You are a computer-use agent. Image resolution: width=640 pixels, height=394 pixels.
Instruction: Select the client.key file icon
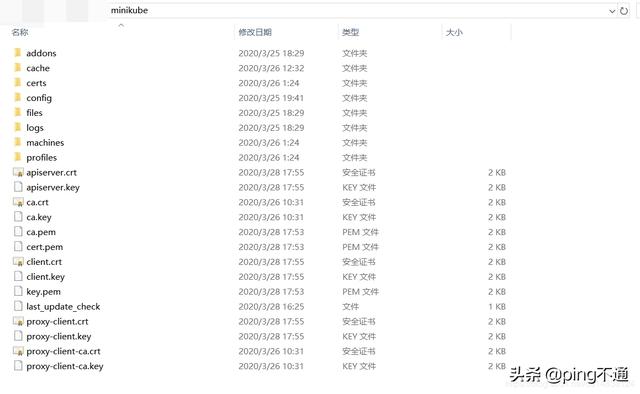18,276
